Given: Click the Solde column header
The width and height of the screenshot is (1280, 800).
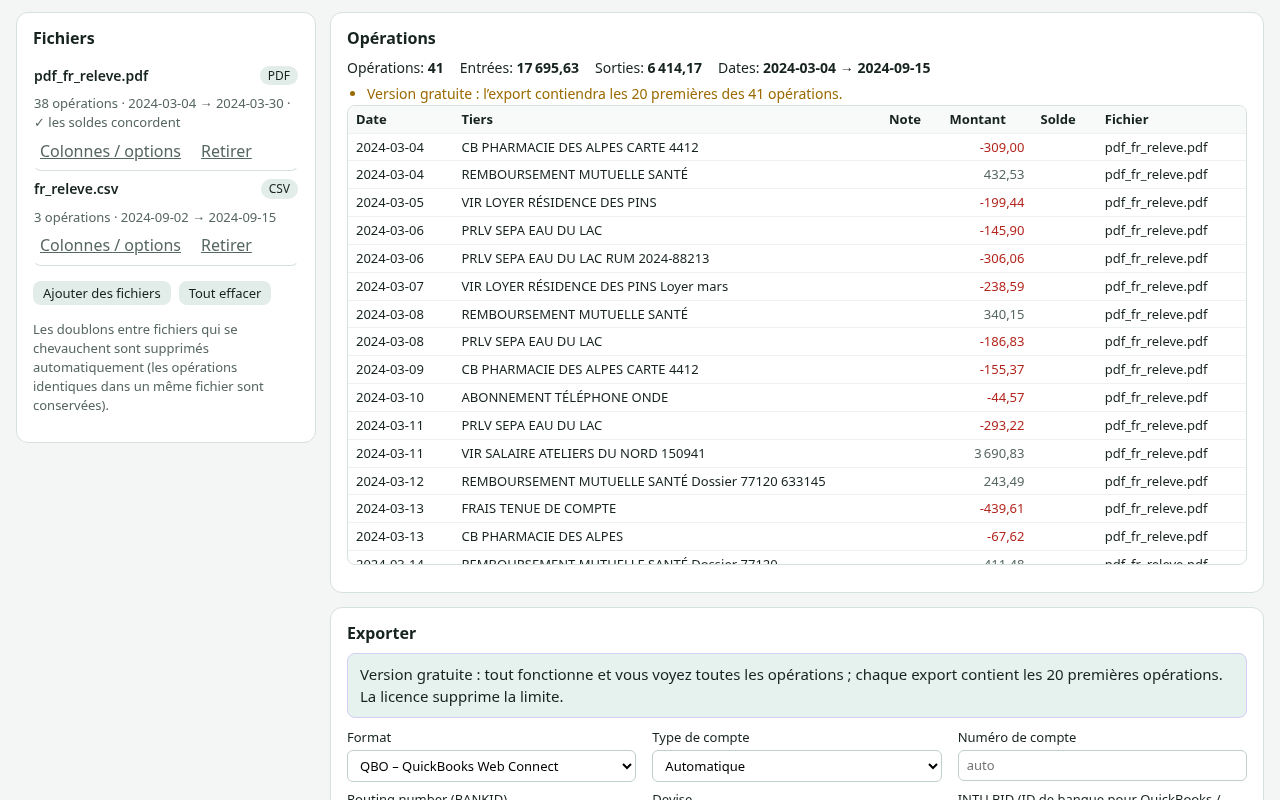Looking at the screenshot, I should point(1058,119).
